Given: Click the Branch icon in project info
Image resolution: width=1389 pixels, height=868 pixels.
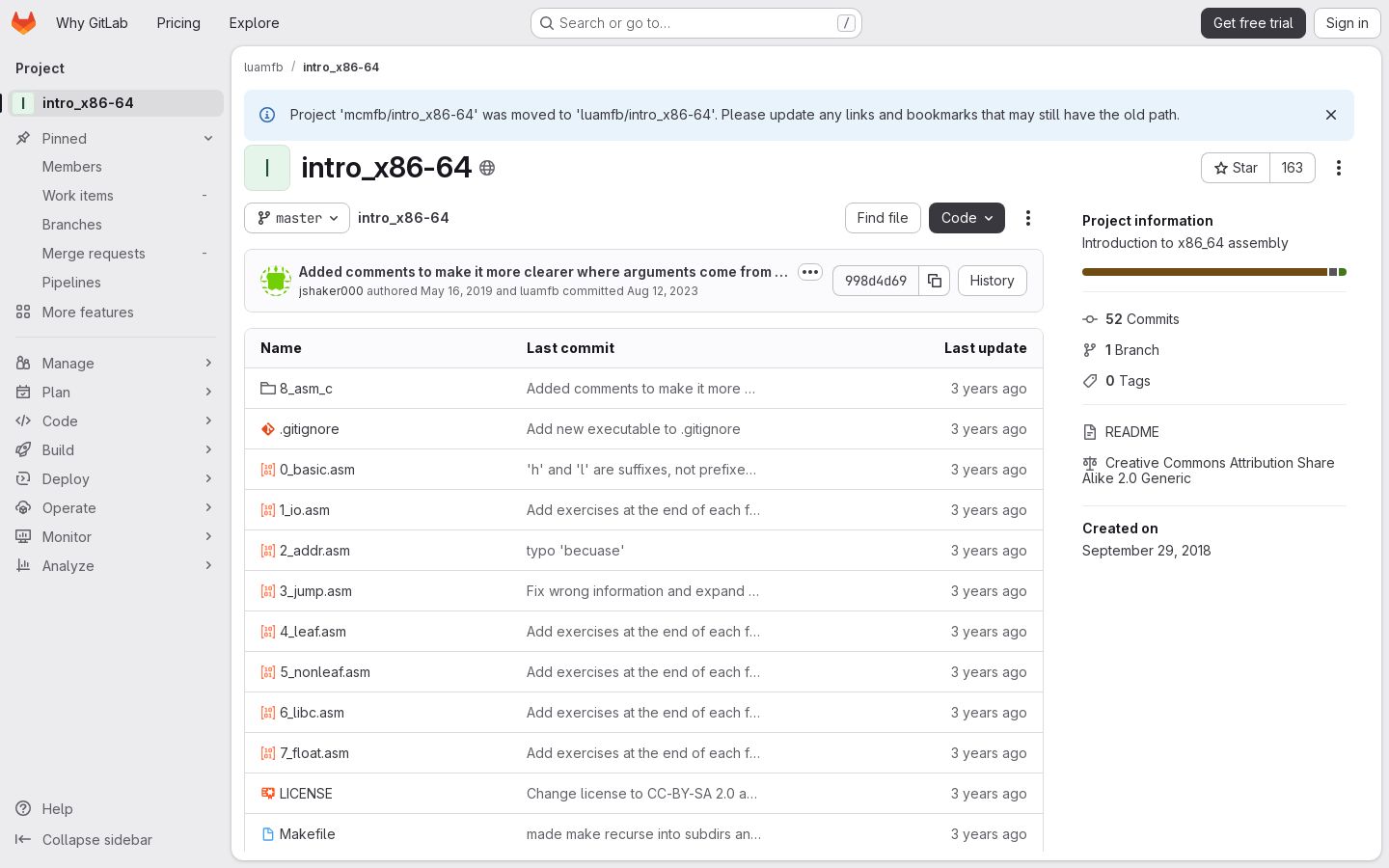Looking at the screenshot, I should click(x=1090, y=350).
